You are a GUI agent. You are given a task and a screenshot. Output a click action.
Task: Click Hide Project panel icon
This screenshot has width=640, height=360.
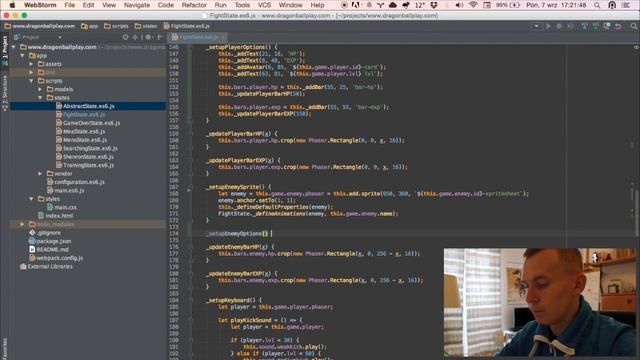(x=160, y=37)
